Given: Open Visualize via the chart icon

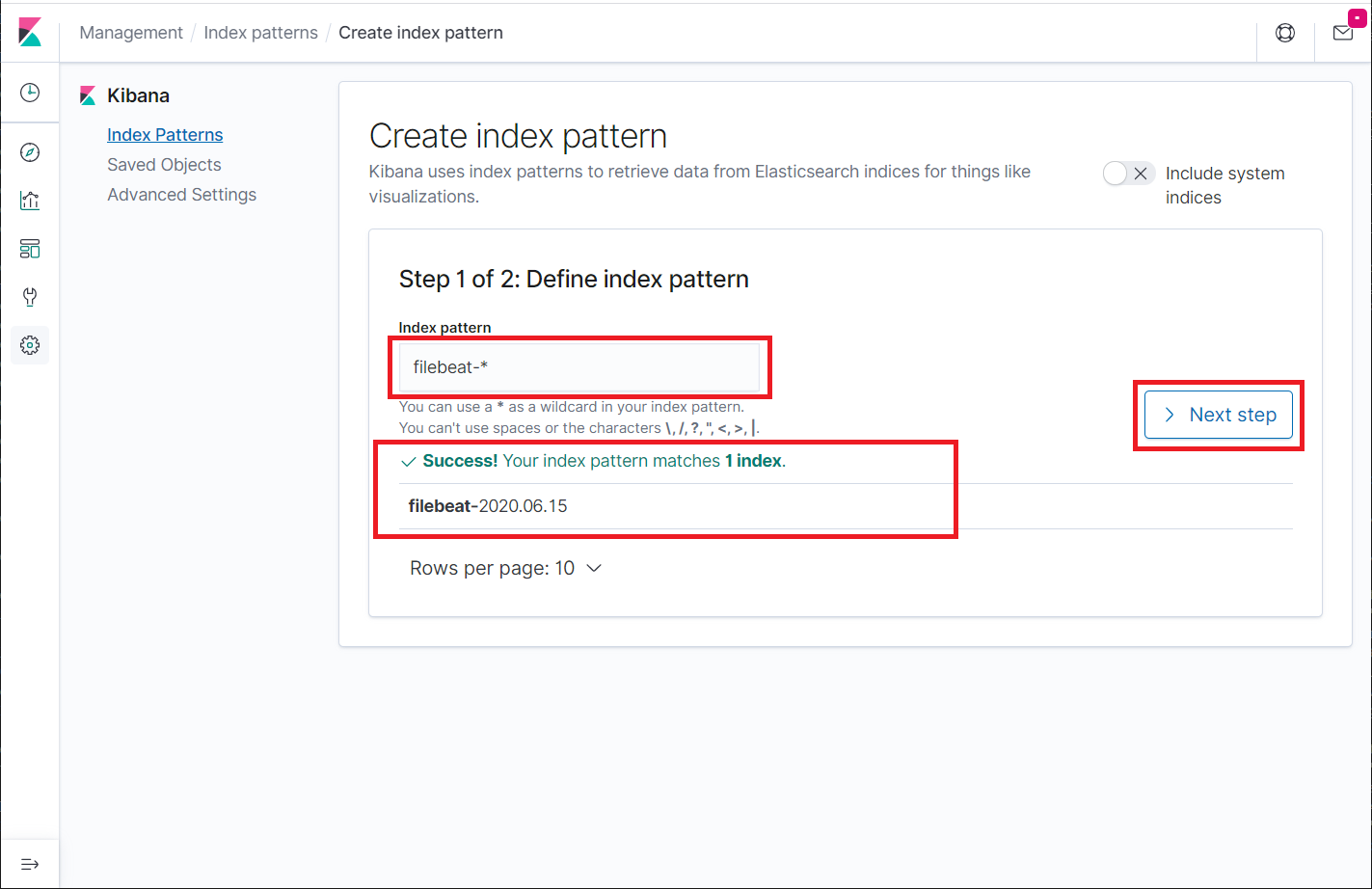Looking at the screenshot, I should (x=30, y=201).
